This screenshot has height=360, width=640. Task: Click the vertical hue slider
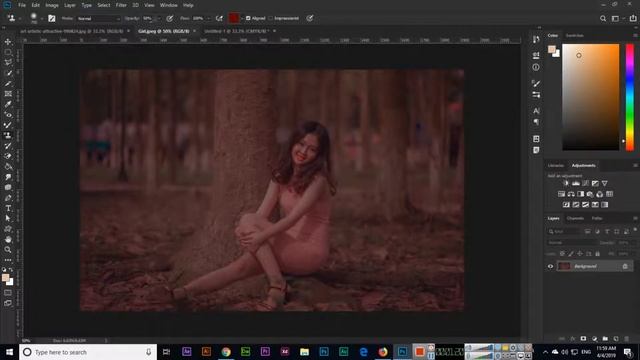point(630,97)
